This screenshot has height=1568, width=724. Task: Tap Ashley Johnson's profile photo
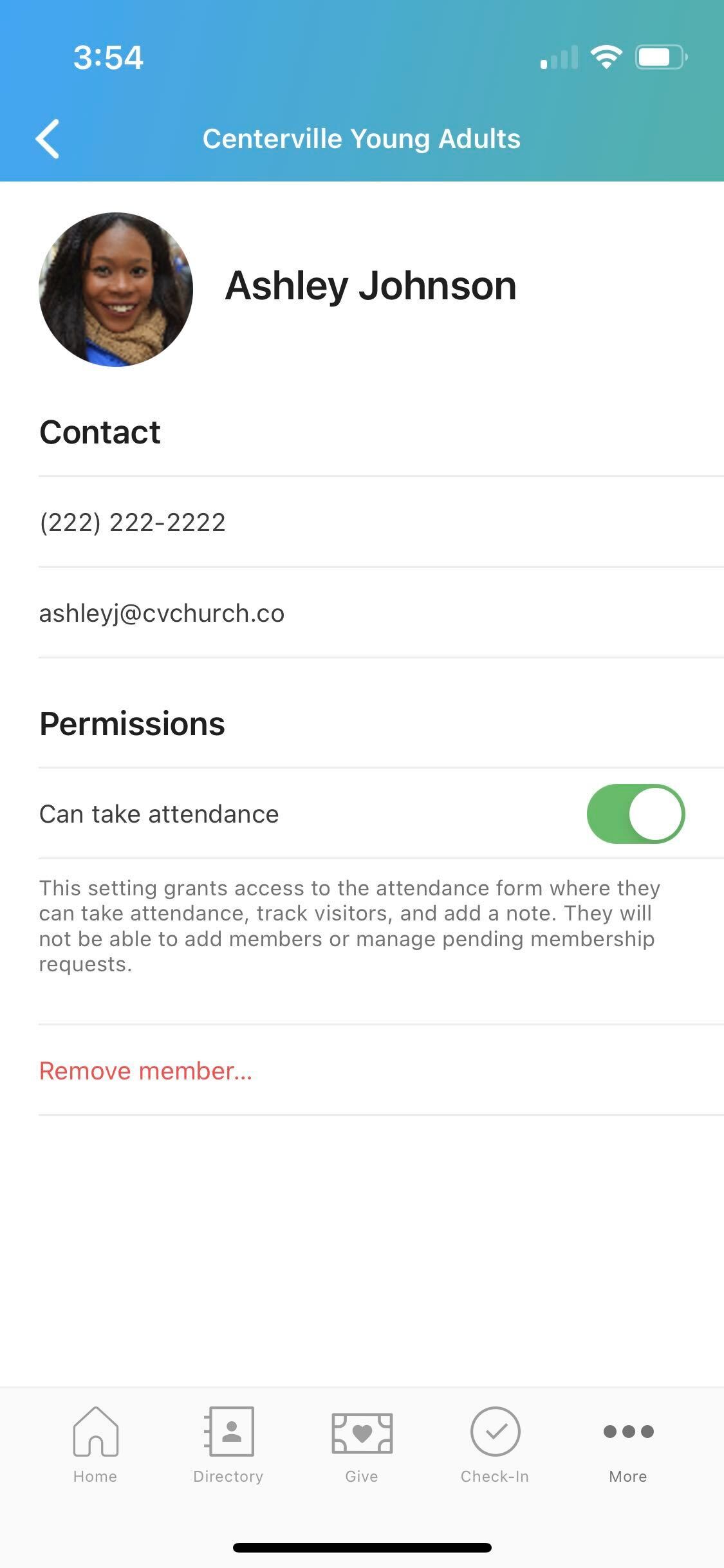click(116, 290)
